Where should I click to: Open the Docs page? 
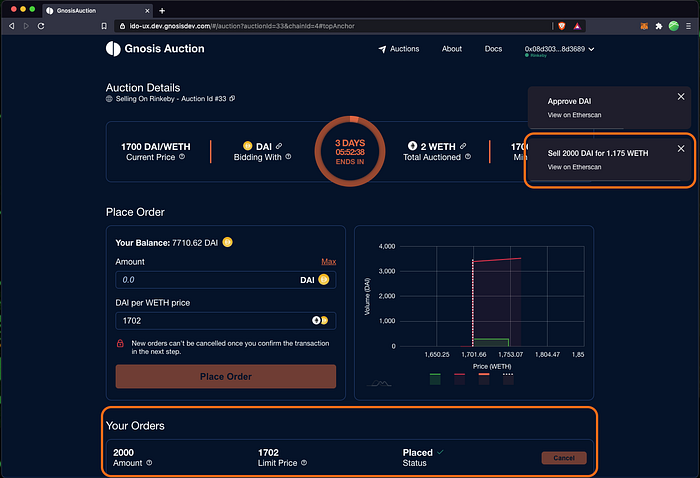(493, 49)
